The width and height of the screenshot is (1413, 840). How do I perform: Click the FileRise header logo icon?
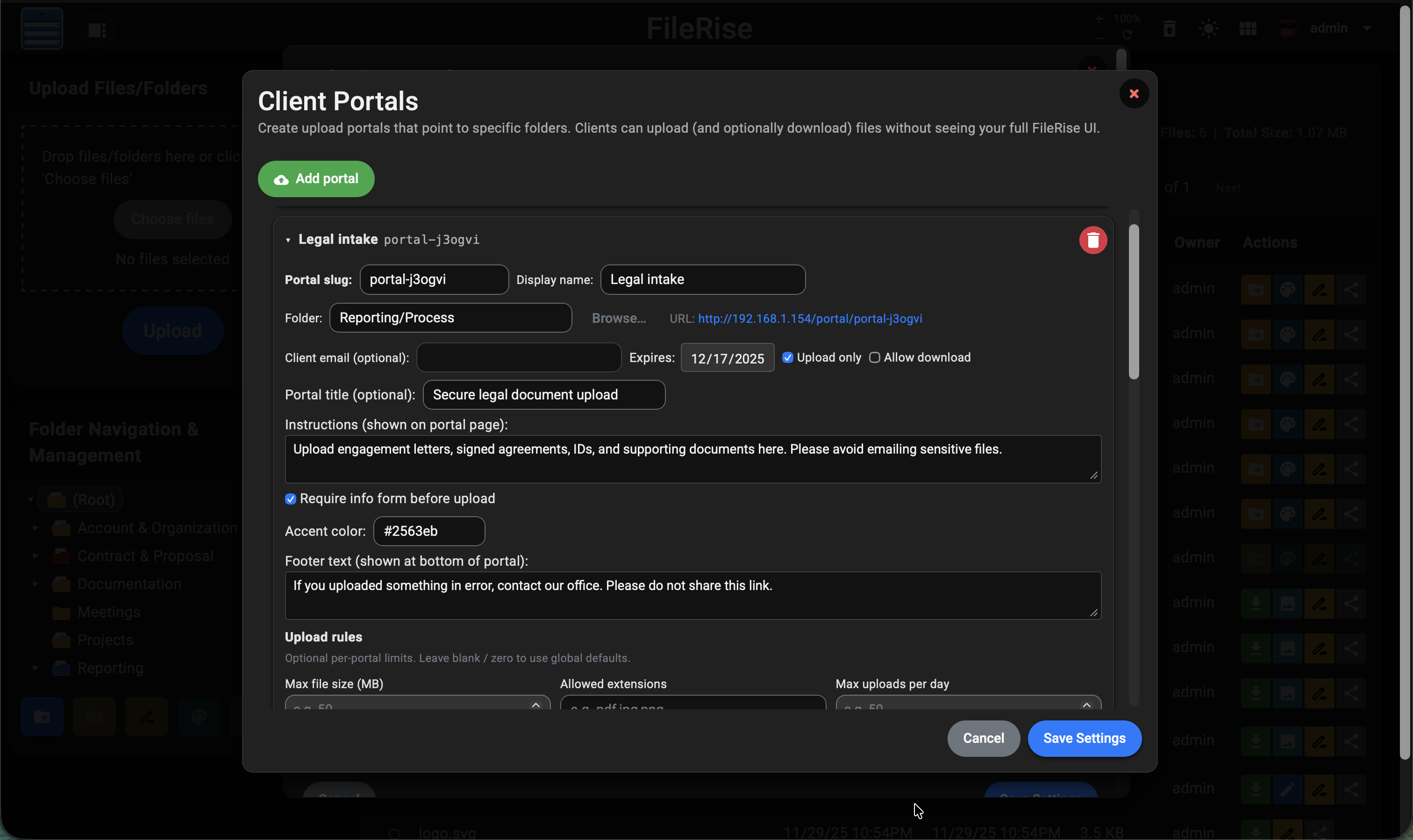(x=41, y=28)
